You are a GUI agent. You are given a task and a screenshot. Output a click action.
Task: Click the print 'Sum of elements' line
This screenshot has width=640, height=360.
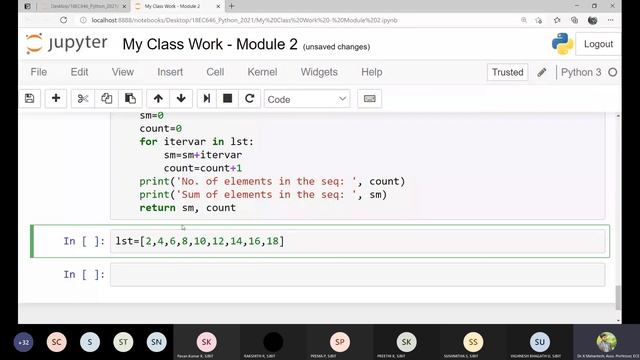click(263, 195)
